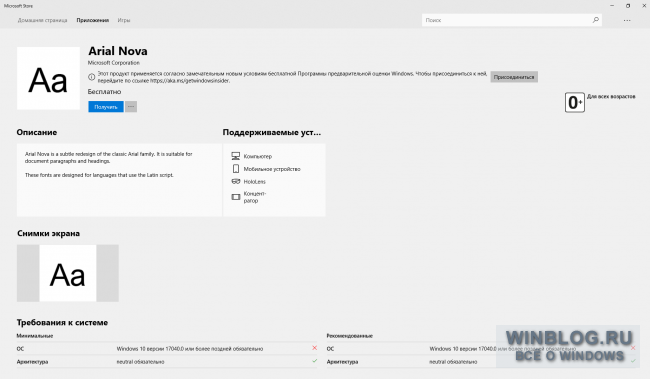The width and height of the screenshot is (650, 379).
Task: Click the green check for minimum architecture
Action: (315, 361)
